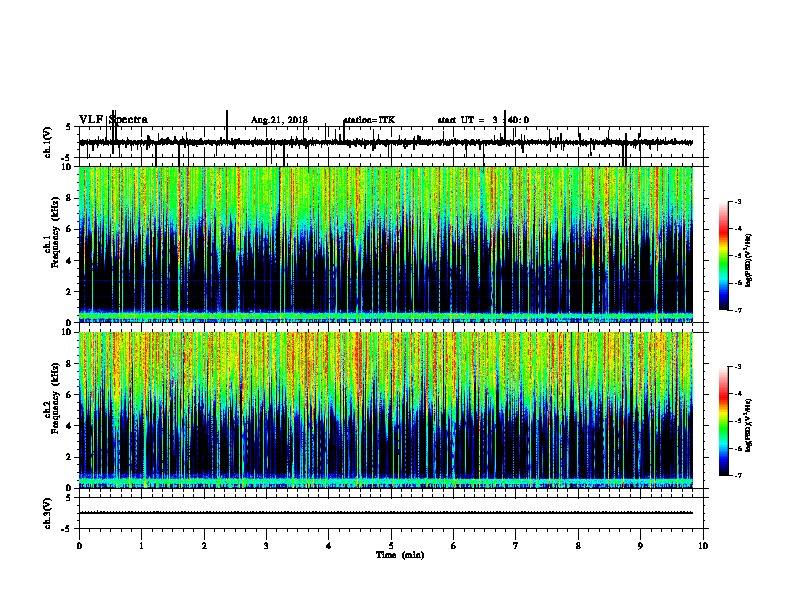Click the '0' tick on the time axis
792x612 pixels.
click(x=79, y=546)
